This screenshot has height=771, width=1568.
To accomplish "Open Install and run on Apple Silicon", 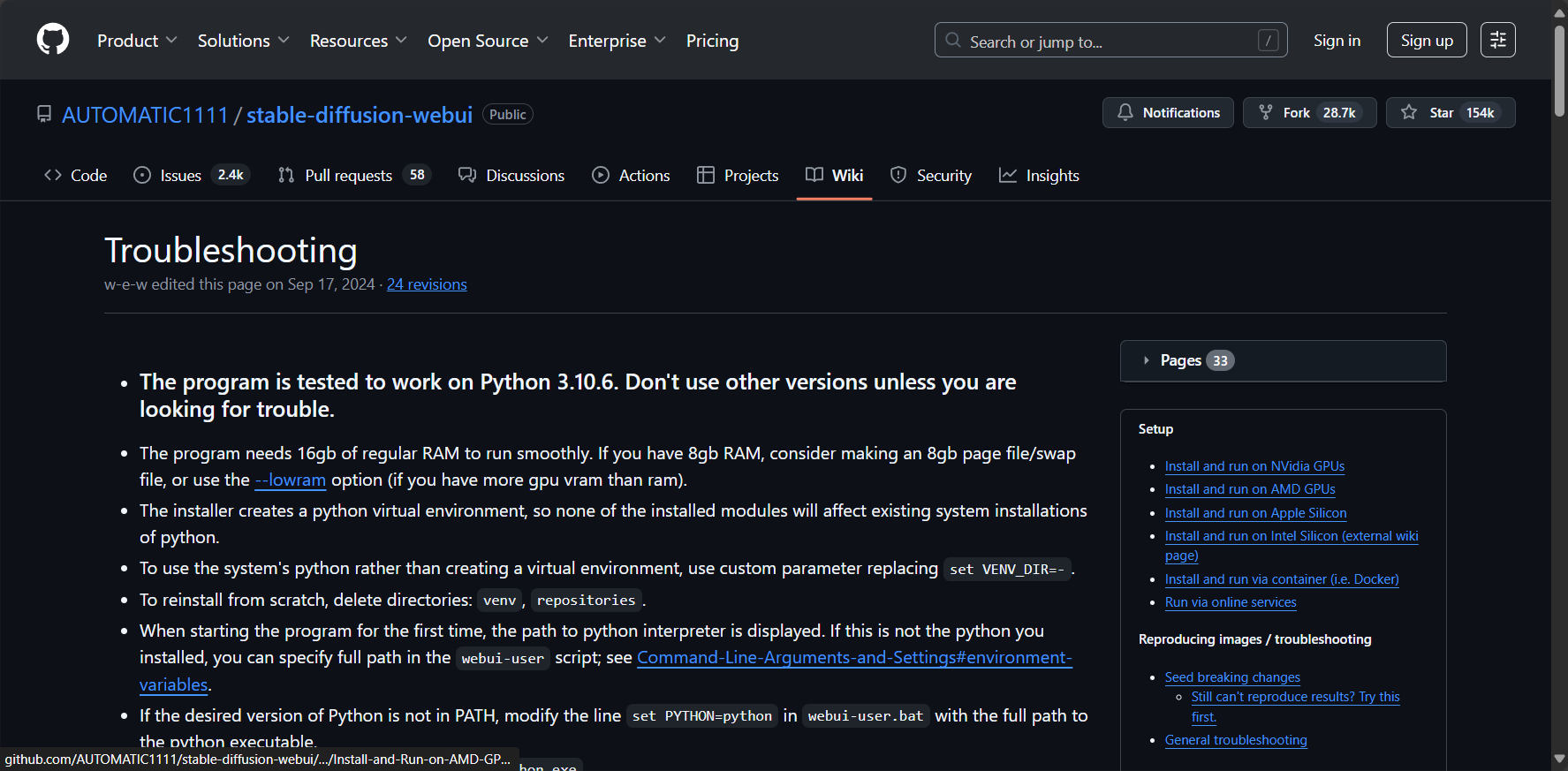I will click(x=1255, y=513).
